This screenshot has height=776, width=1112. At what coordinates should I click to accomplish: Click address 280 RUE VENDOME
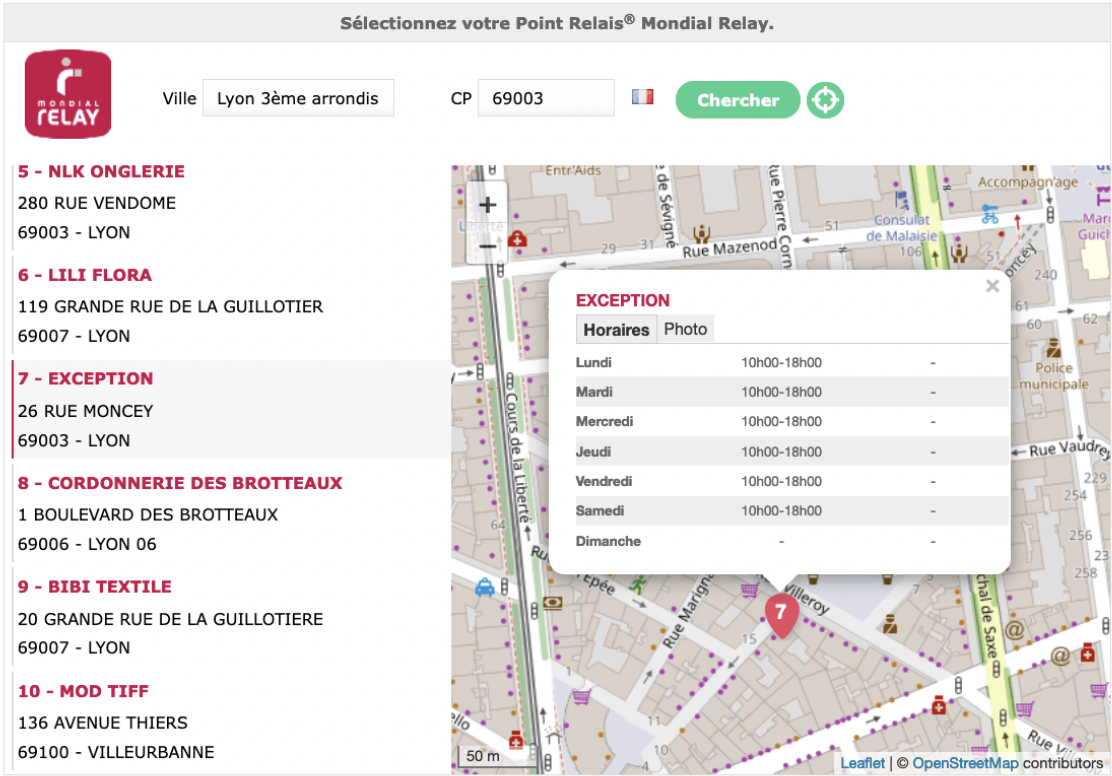pyautogui.click(x=97, y=203)
